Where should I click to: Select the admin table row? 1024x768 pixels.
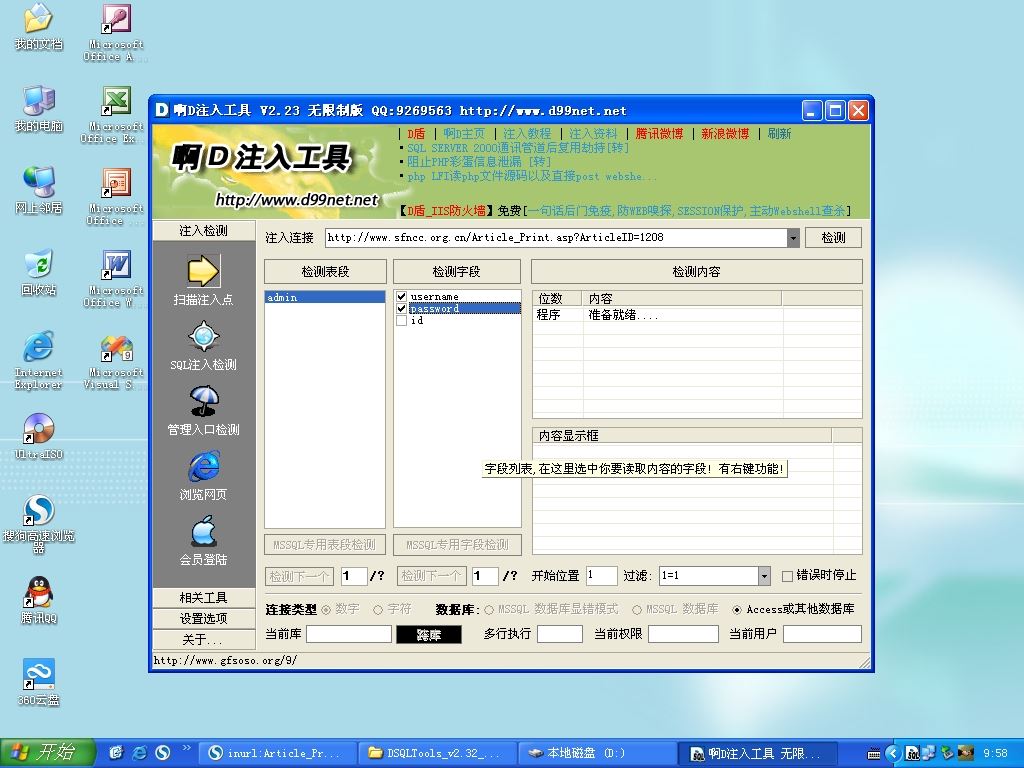(325, 297)
